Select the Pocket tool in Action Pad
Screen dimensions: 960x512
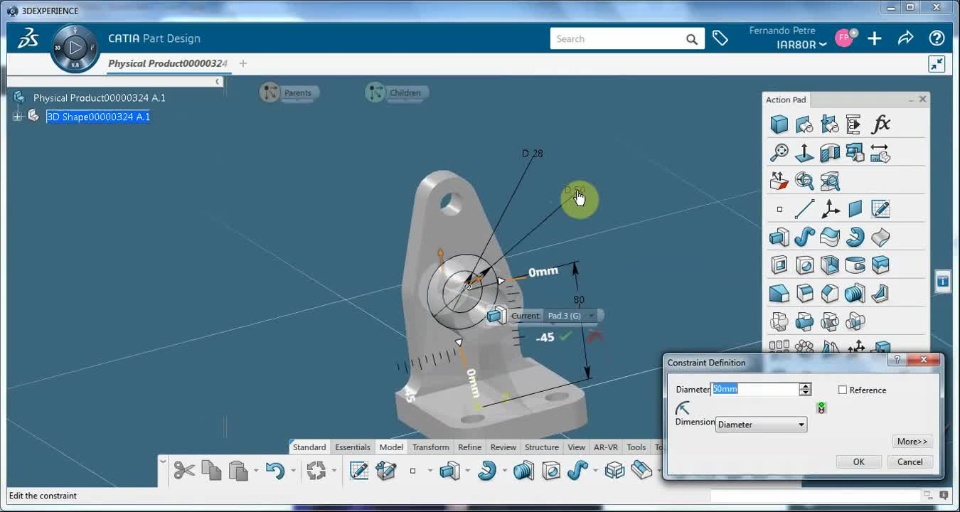pos(779,265)
